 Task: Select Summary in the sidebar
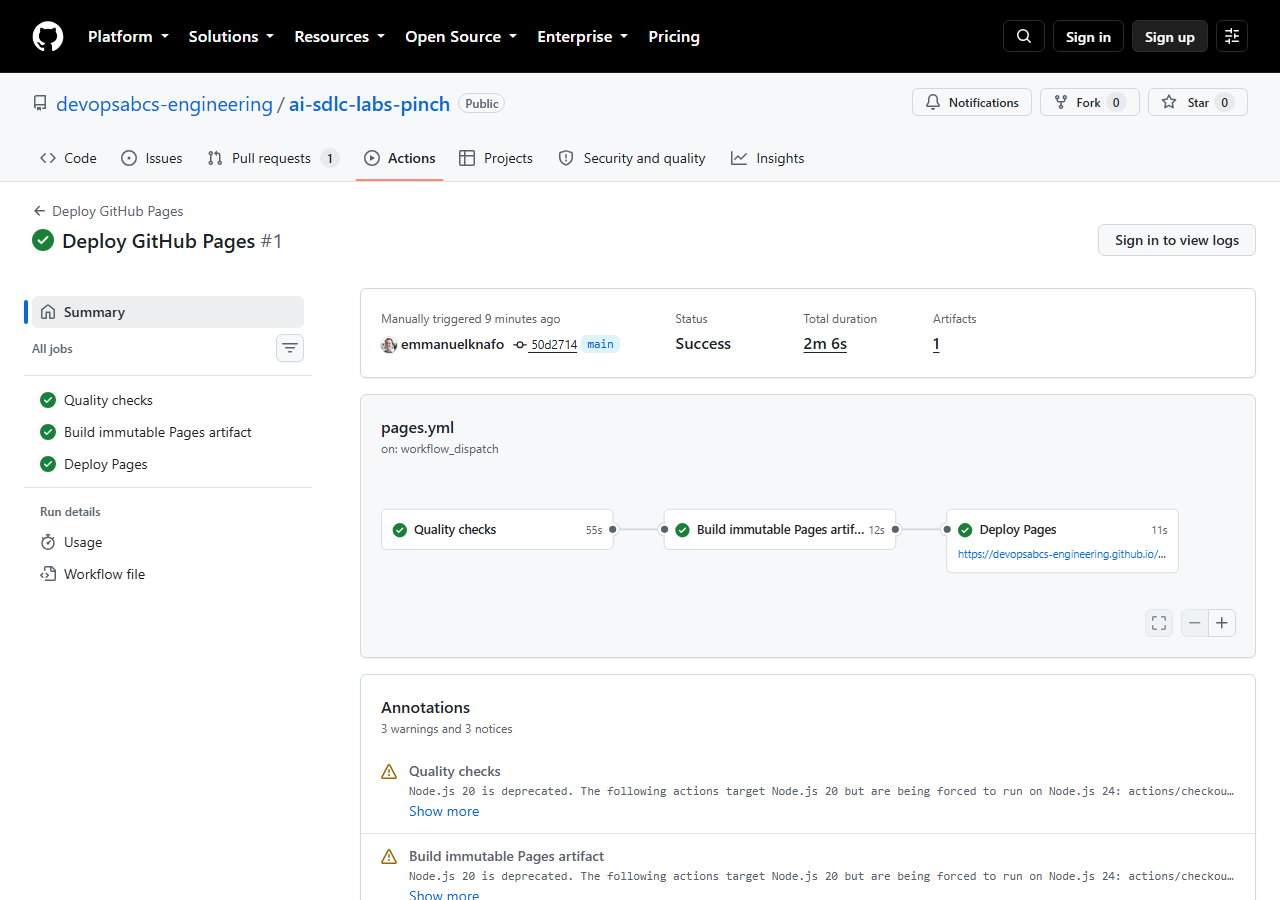coord(168,312)
